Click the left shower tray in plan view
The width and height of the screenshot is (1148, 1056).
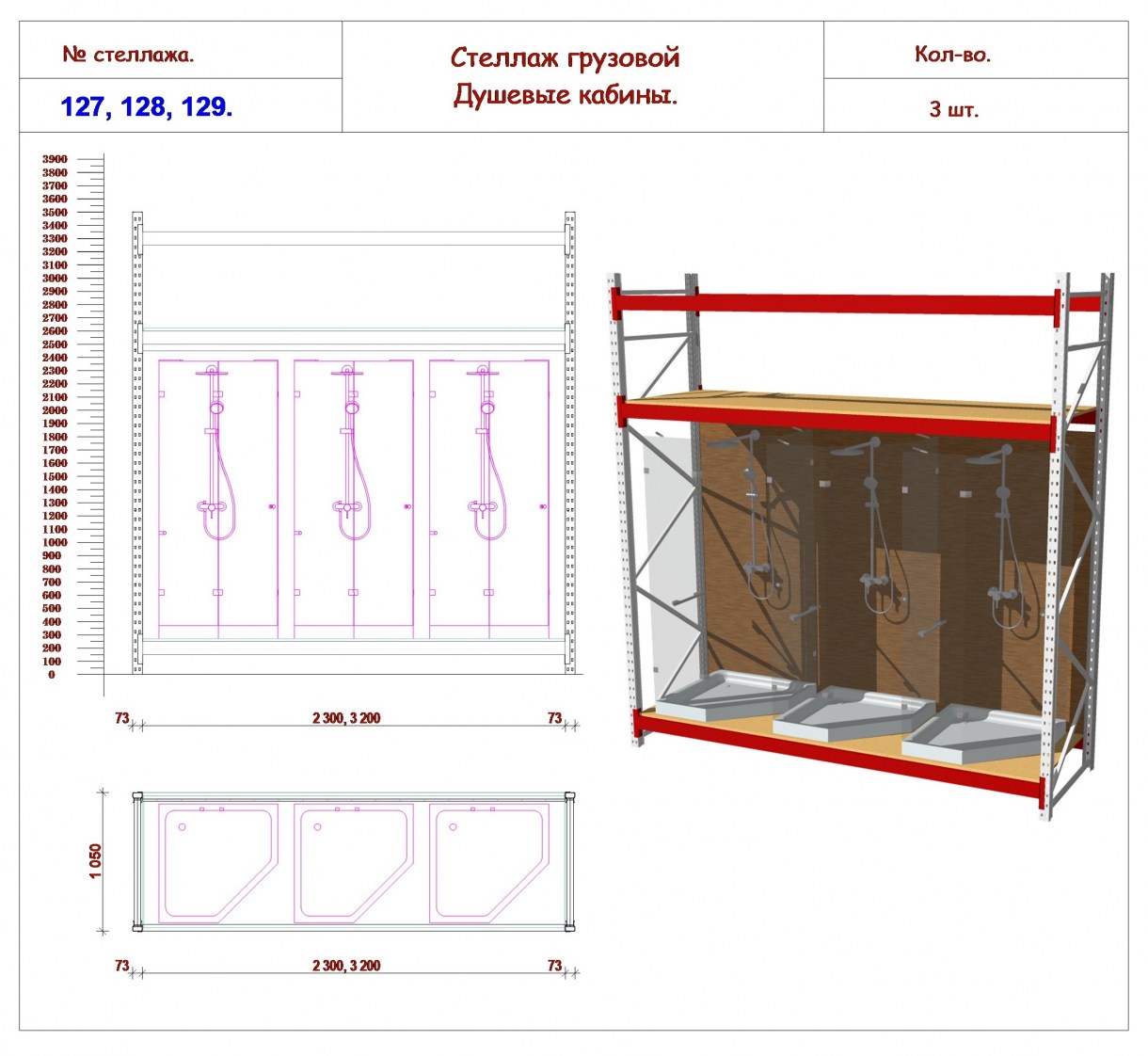(x=218, y=863)
